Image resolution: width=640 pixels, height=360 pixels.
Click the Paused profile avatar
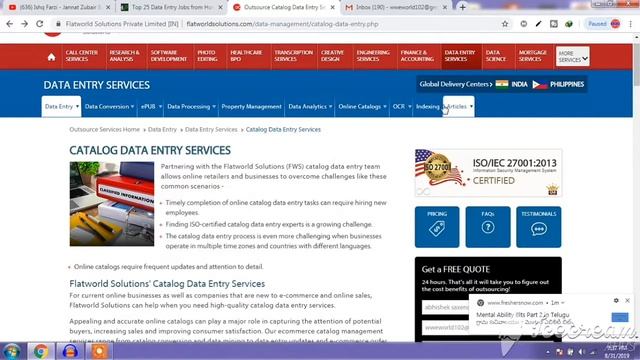(x=616, y=24)
